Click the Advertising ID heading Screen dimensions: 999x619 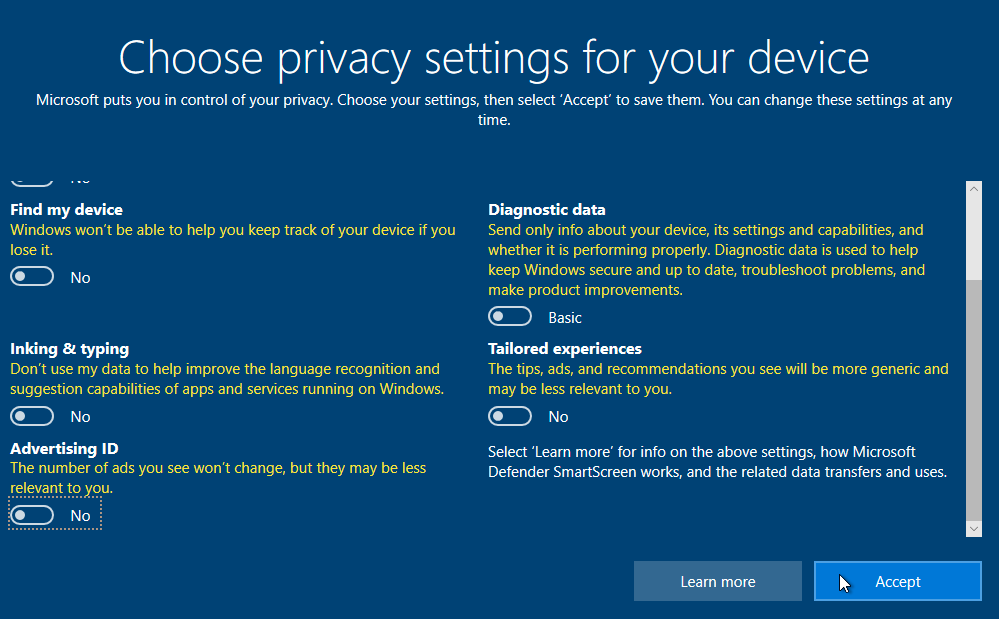pos(64,449)
